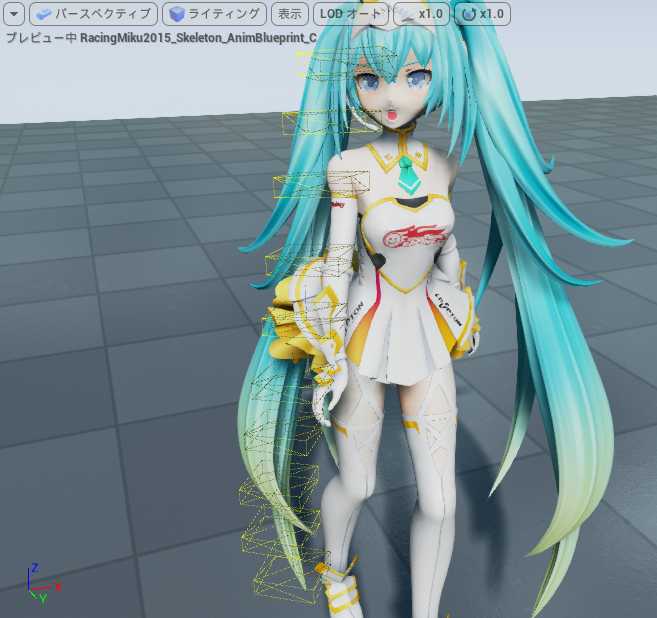Click the perspective icon on パースペクティブ button
This screenshot has height=618, width=657.
coord(44,14)
